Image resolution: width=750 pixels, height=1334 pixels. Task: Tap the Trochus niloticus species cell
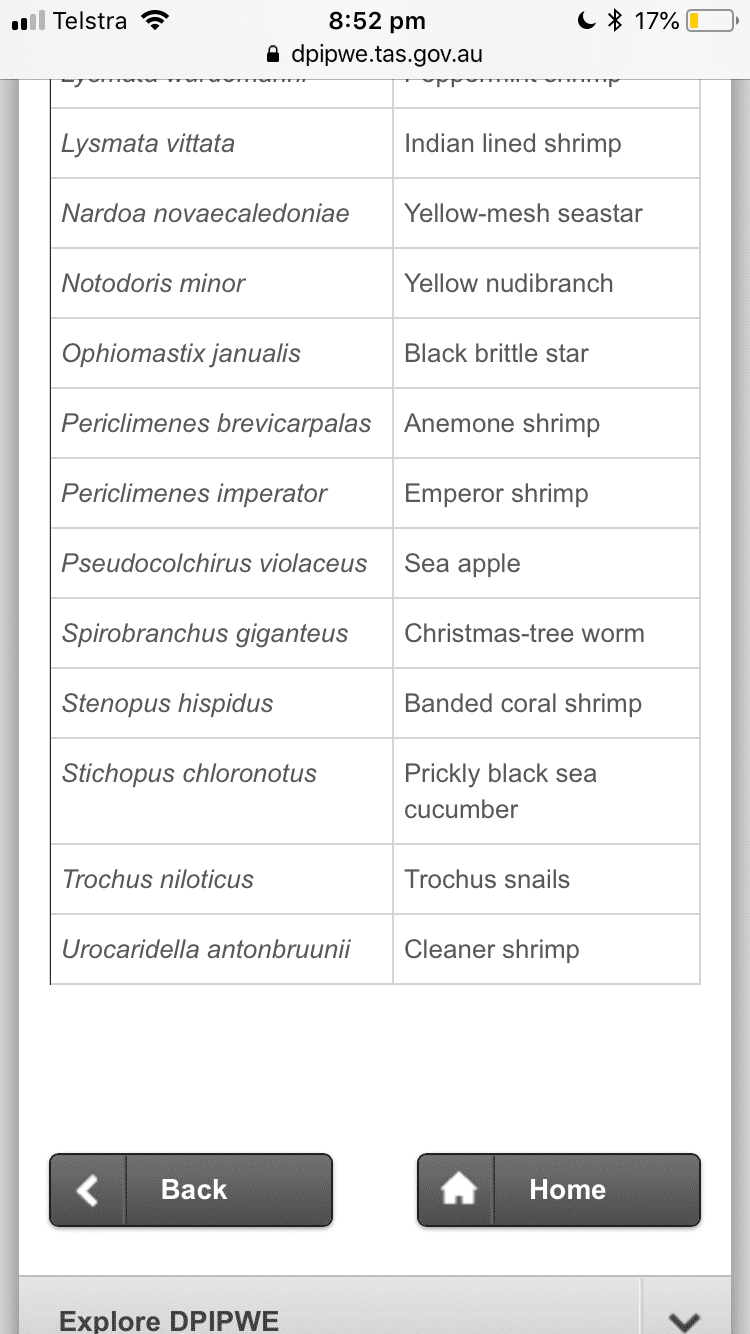[222, 879]
